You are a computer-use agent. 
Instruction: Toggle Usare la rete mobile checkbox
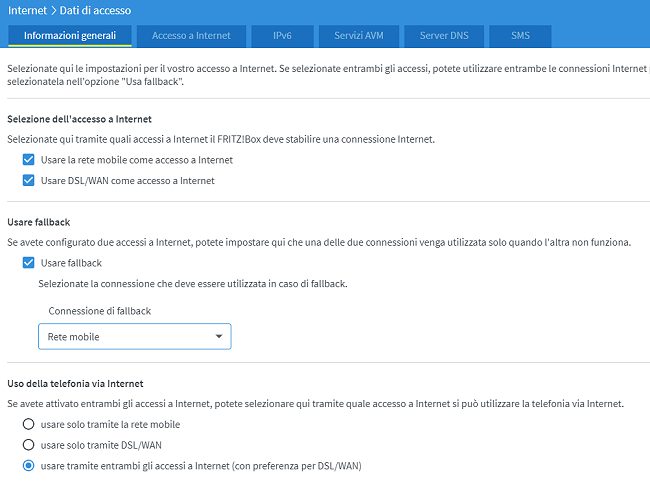[x=29, y=160]
